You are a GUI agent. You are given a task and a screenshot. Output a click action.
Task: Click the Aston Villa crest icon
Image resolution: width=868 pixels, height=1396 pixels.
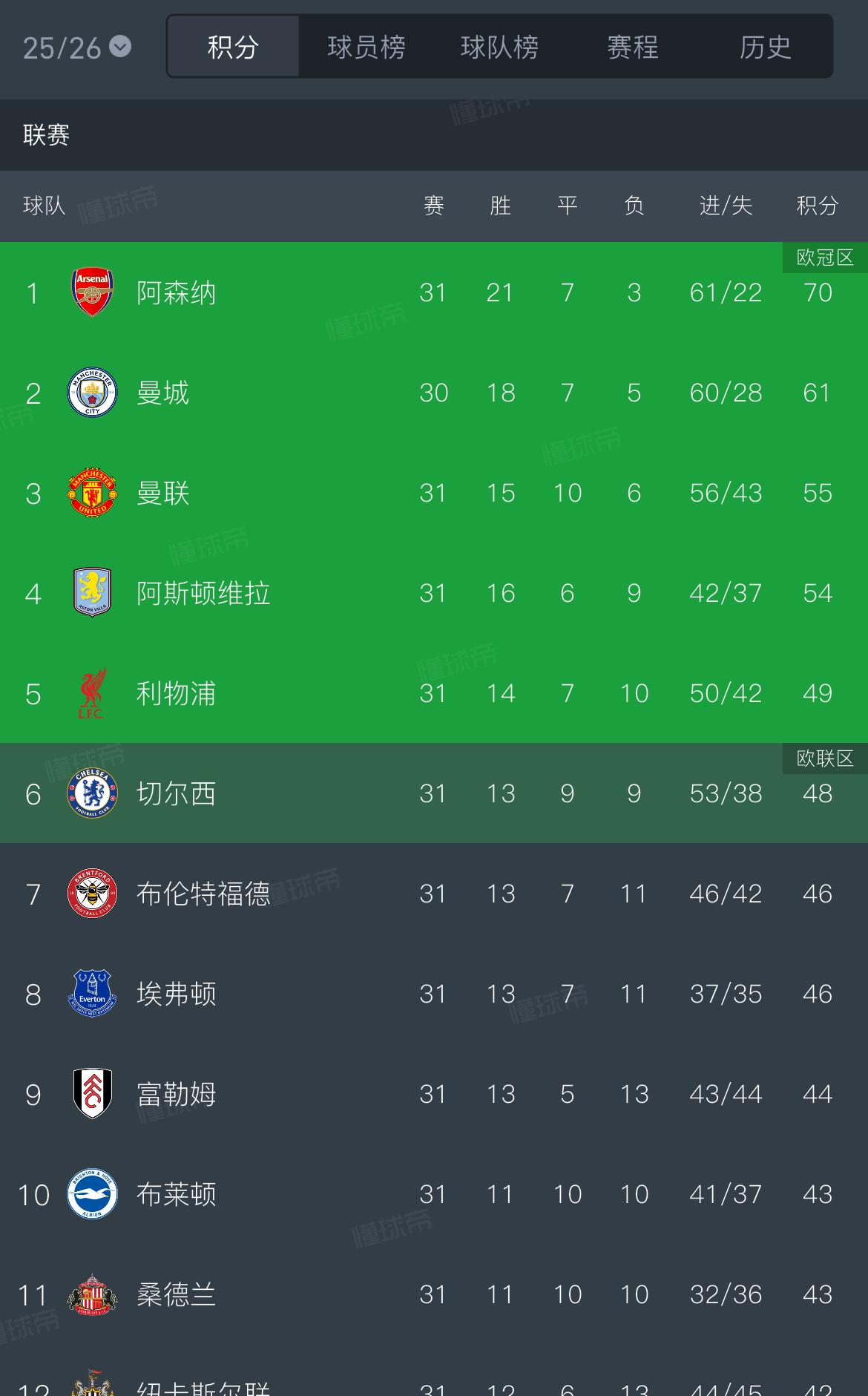pyautogui.click(x=92, y=593)
